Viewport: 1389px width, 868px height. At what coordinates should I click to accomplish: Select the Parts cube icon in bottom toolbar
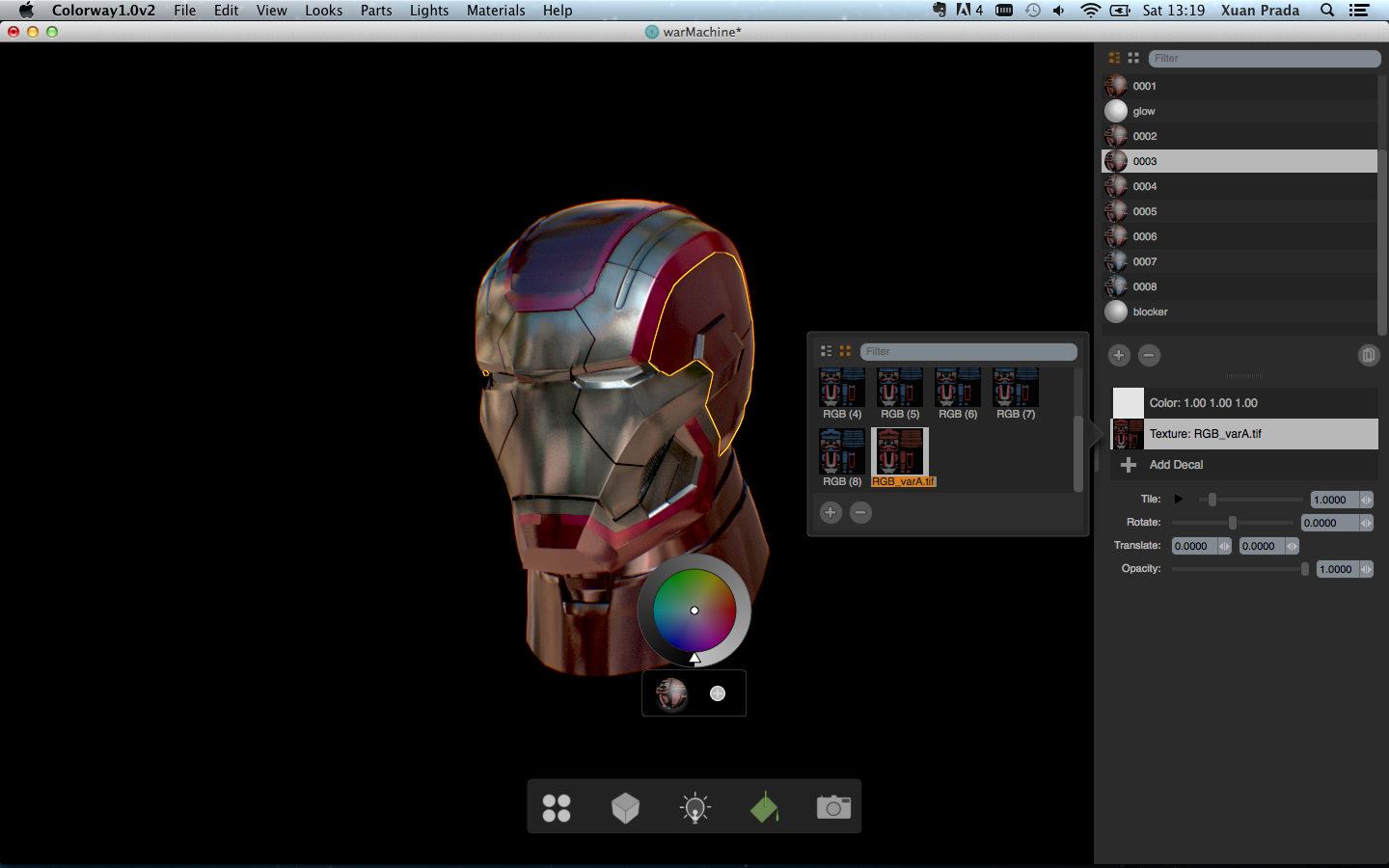coord(625,807)
